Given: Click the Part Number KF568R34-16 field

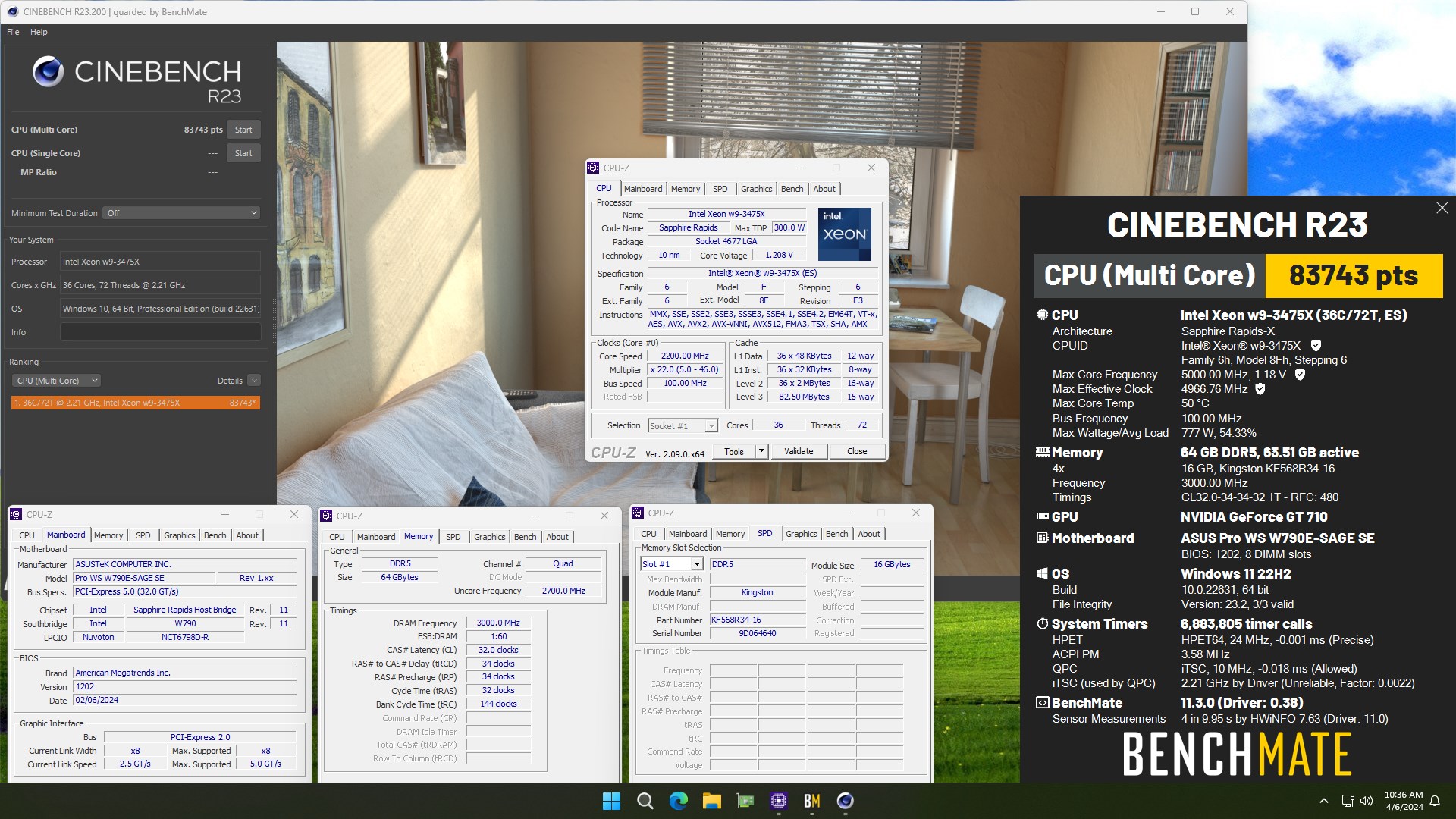Looking at the screenshot, I should coord(758,620).
